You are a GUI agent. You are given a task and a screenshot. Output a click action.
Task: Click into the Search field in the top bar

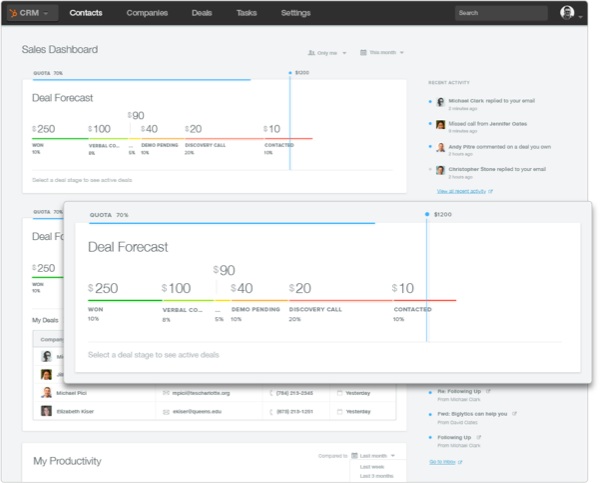(501, 13)
